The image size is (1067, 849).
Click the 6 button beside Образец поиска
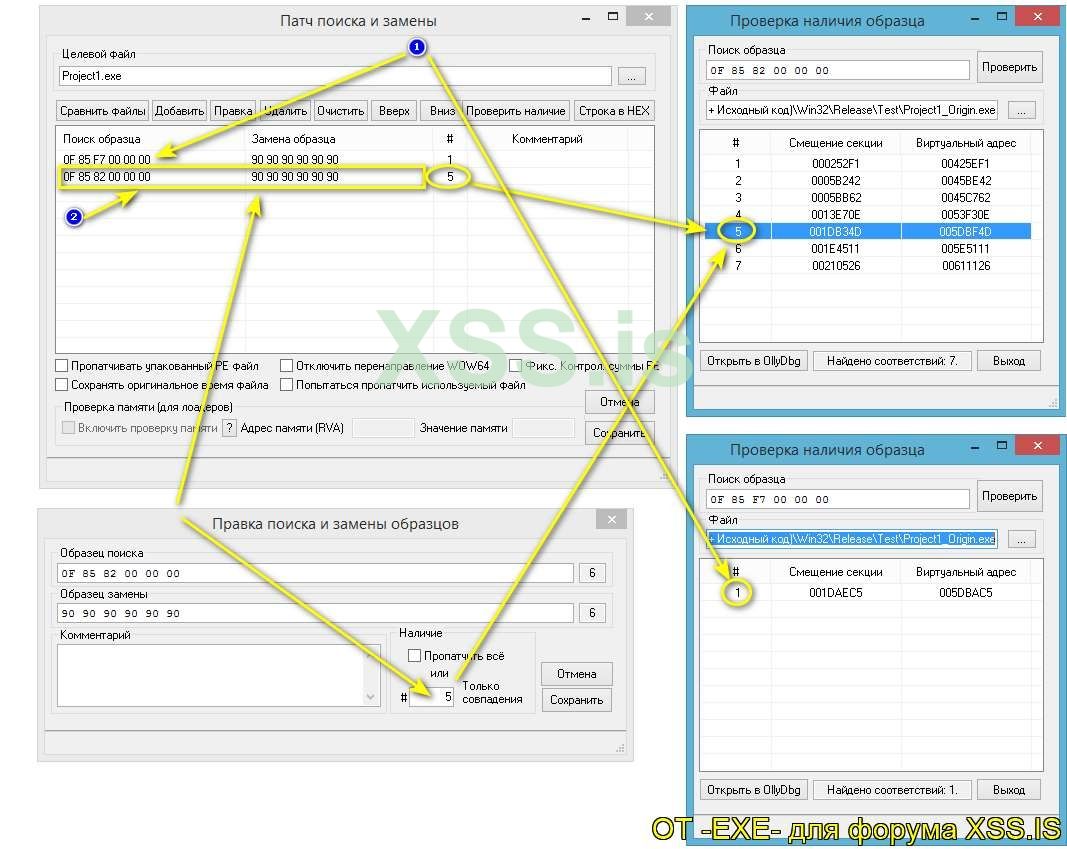(591, 573)
